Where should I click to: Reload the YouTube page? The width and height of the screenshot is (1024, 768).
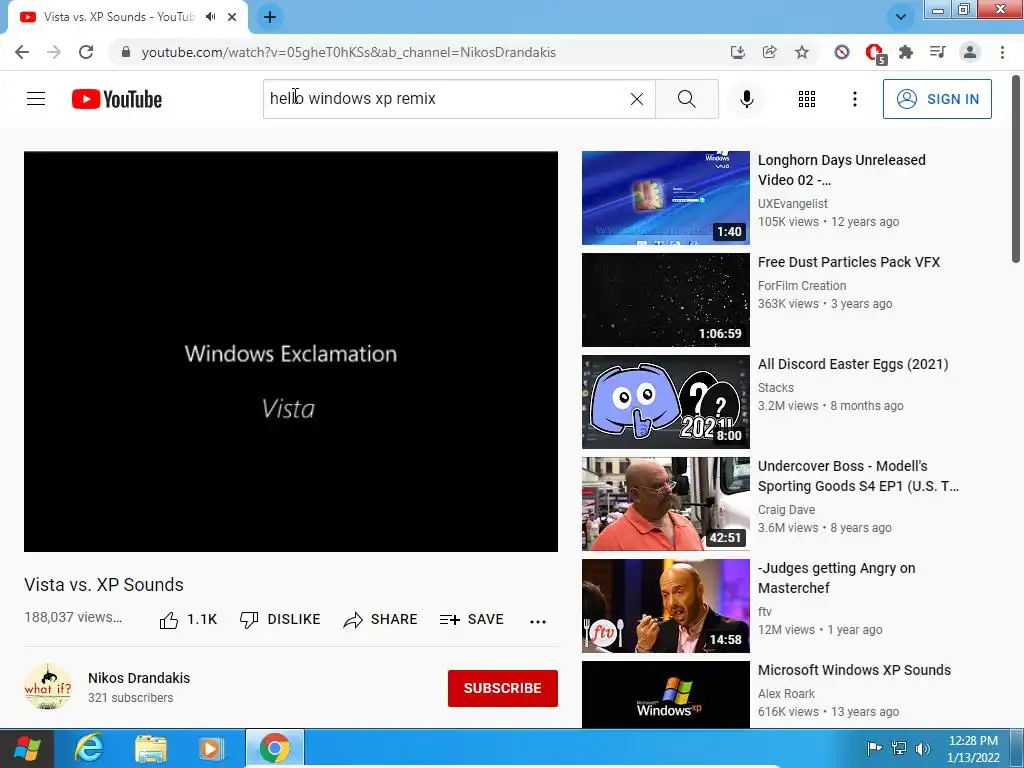point(86,52)
